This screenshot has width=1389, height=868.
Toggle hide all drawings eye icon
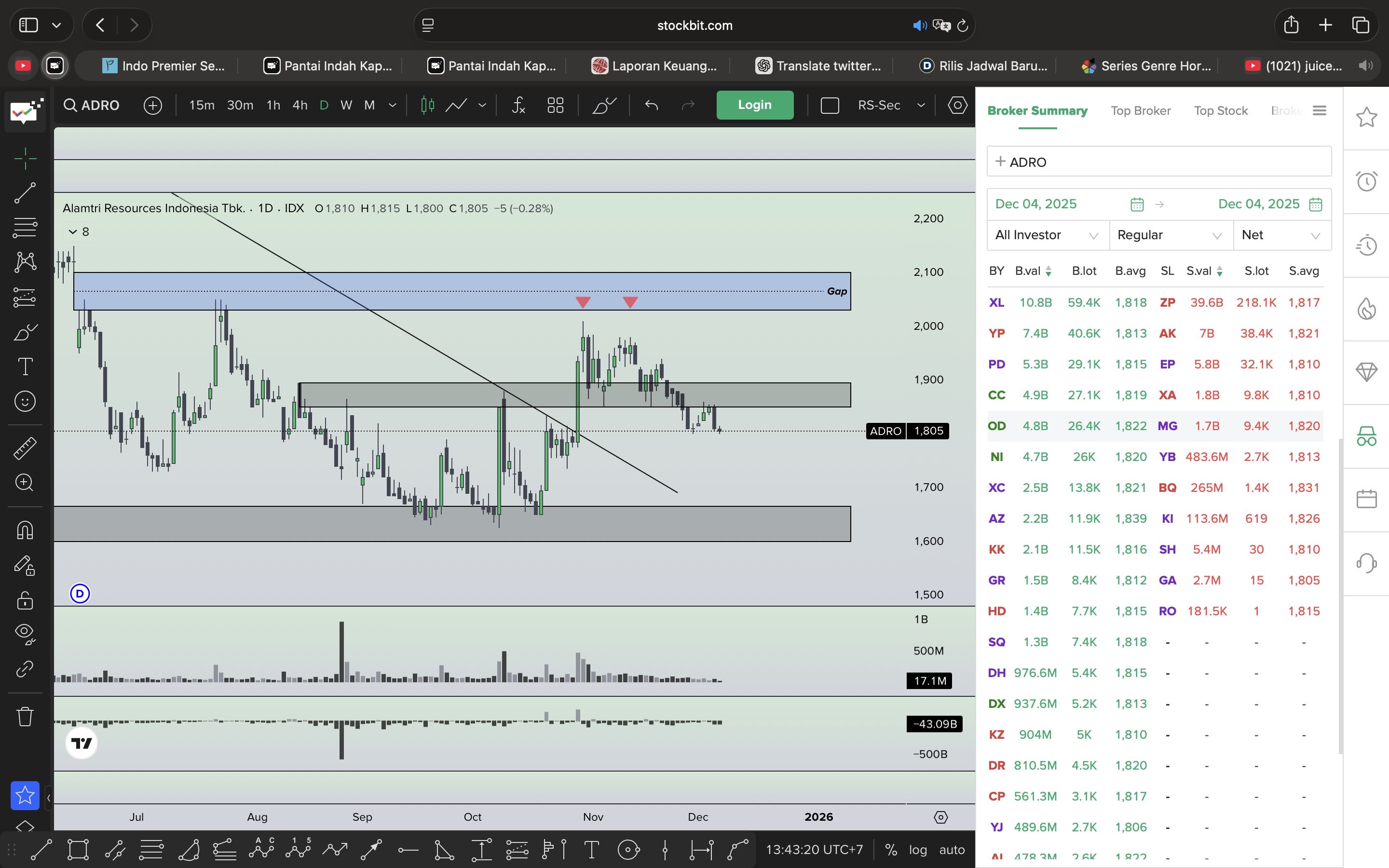(x=25, y=633)
